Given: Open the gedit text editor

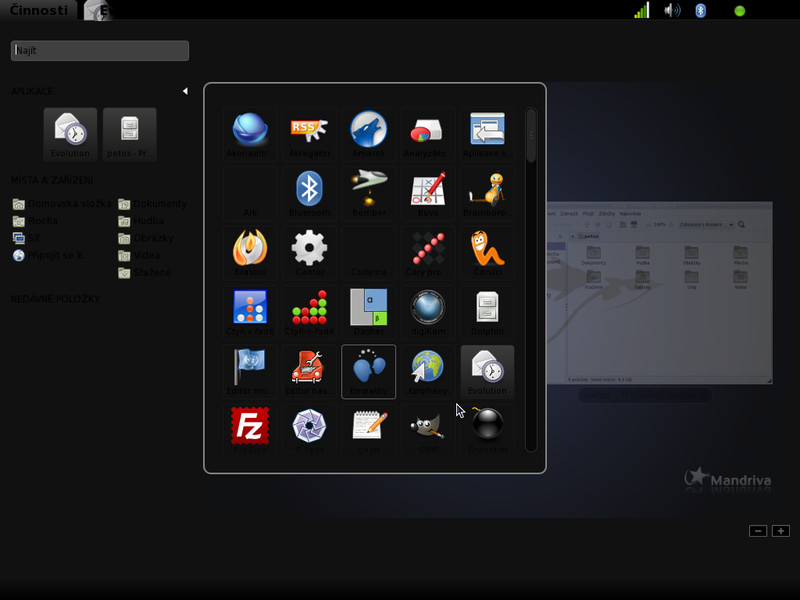Looking at the screenshot, I should tap(368, 429).
